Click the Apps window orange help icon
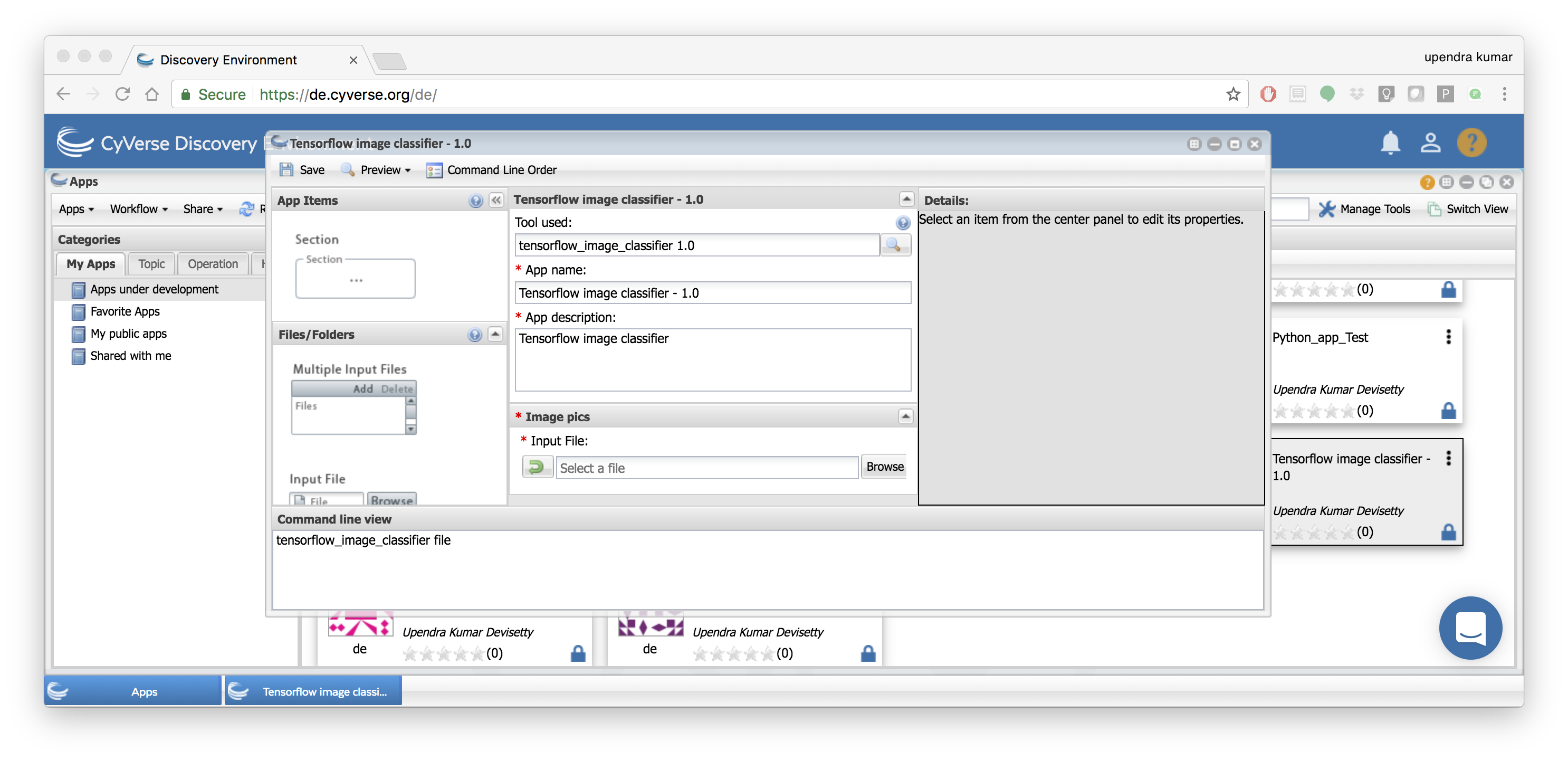The height and width of the screenshot is (760, 1568). pyautogui.click(x=1426, y=182)
